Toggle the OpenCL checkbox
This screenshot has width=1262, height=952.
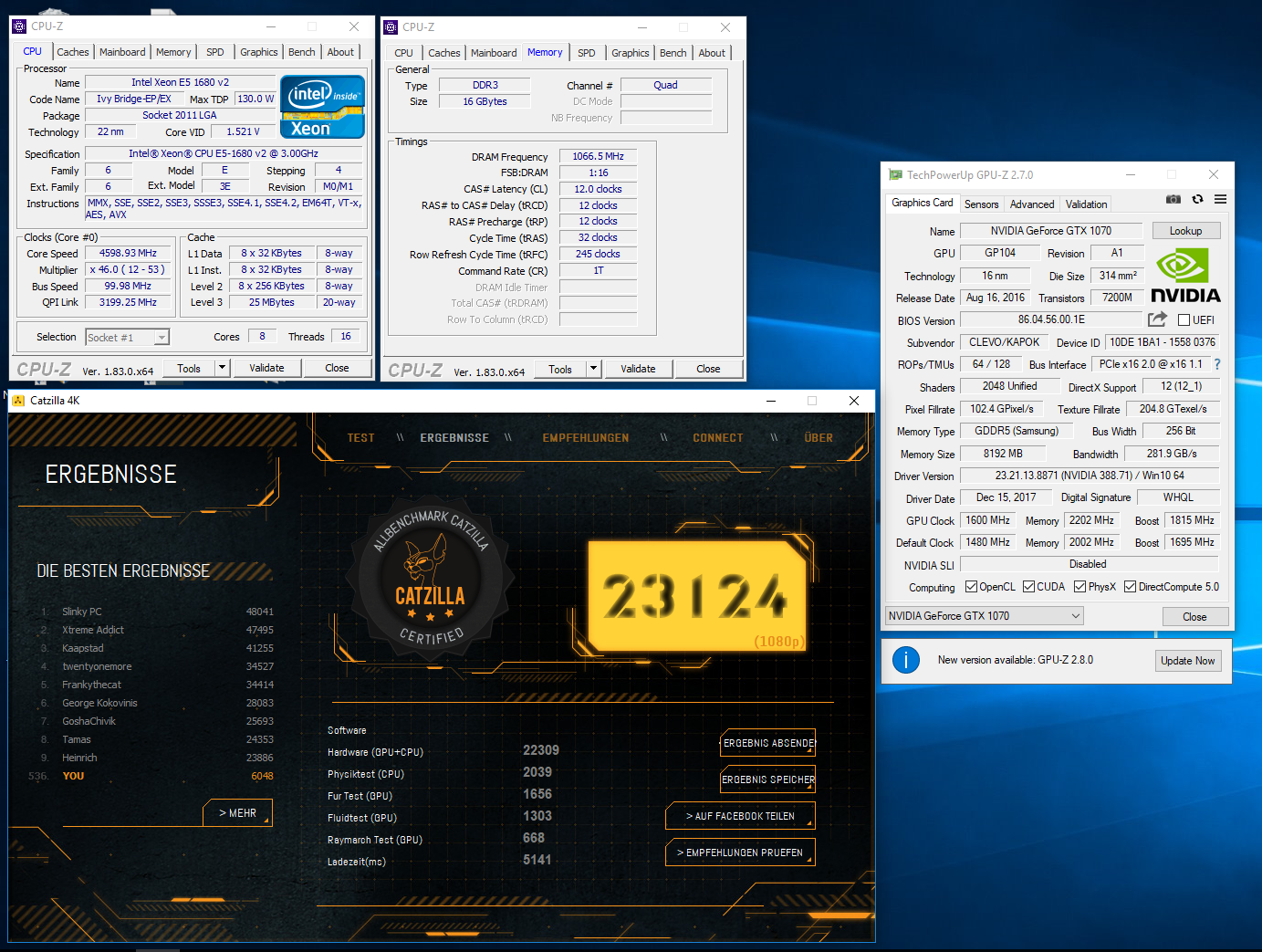[x=971, y=587]
